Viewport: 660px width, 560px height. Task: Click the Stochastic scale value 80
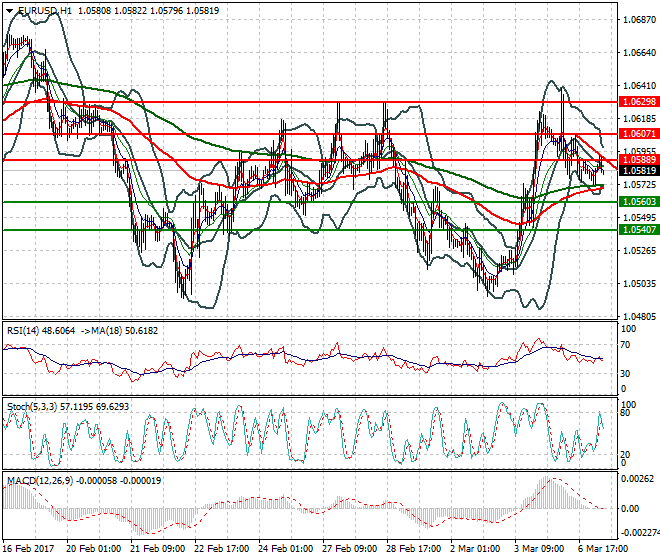pos(625,413)
